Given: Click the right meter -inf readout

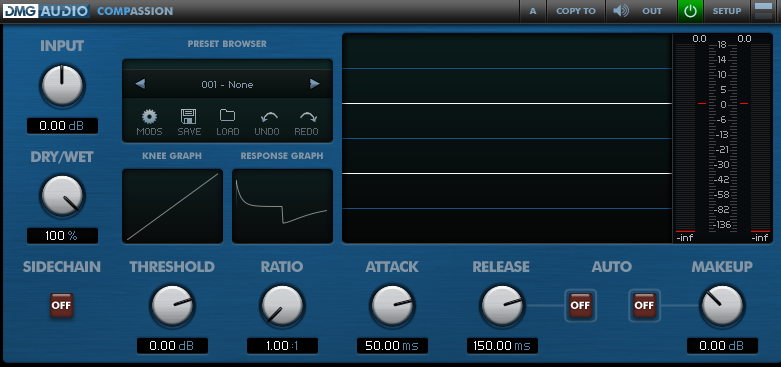Looking at the screenshot, I should (x=760, y=238).
